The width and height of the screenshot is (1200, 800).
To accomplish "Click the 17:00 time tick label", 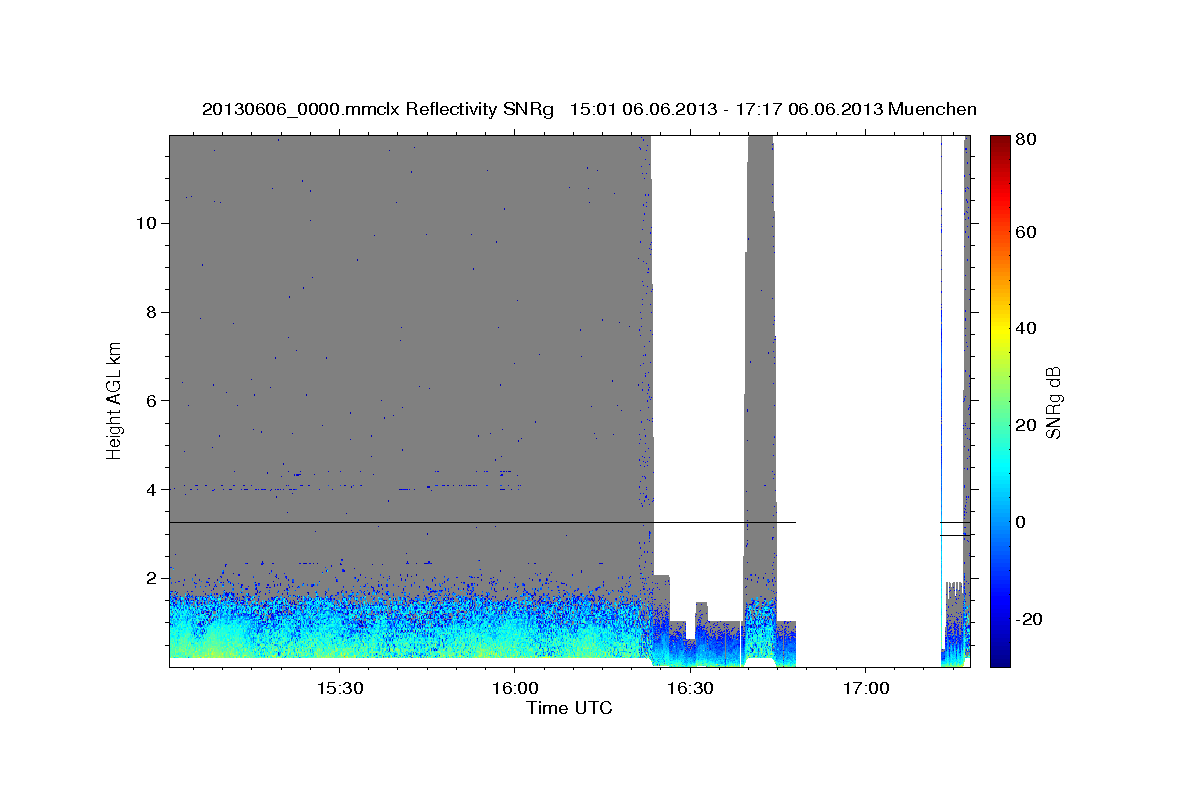I will pyautogui.click(x=865, y=689).
